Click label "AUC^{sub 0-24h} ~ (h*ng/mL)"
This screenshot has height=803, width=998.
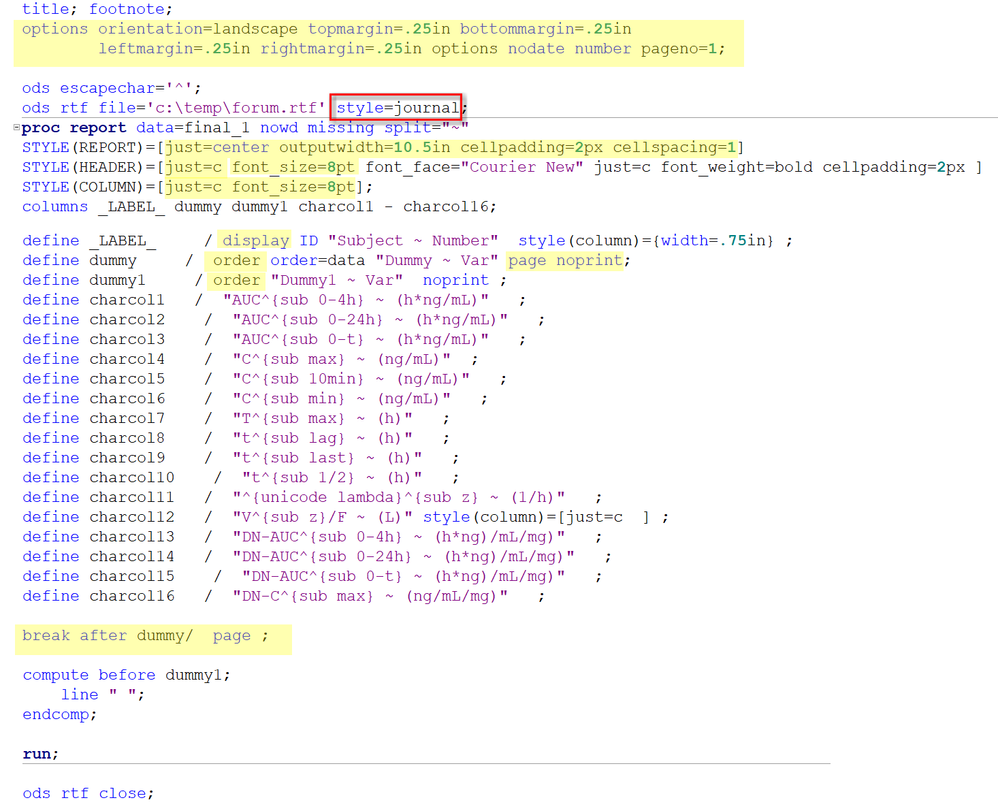tap(370, 319)
